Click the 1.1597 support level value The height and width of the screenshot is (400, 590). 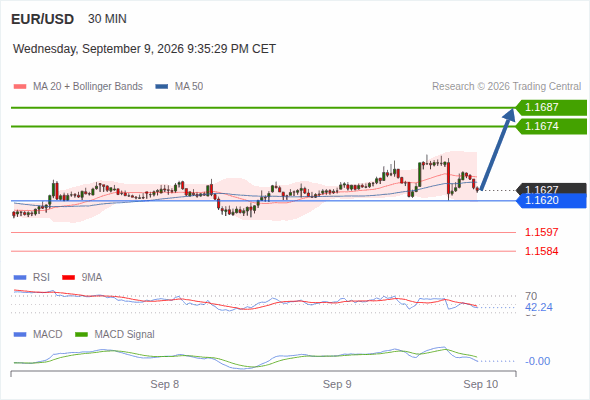pos(541,232)
